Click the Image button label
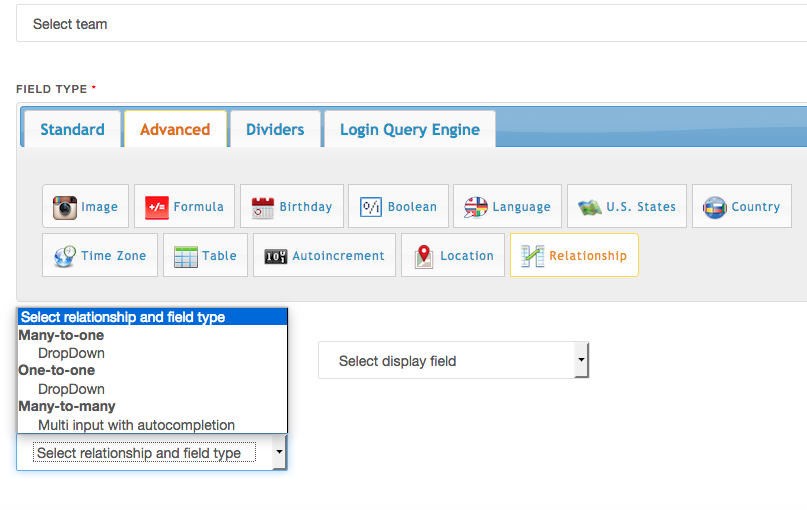 click(99, 207)
